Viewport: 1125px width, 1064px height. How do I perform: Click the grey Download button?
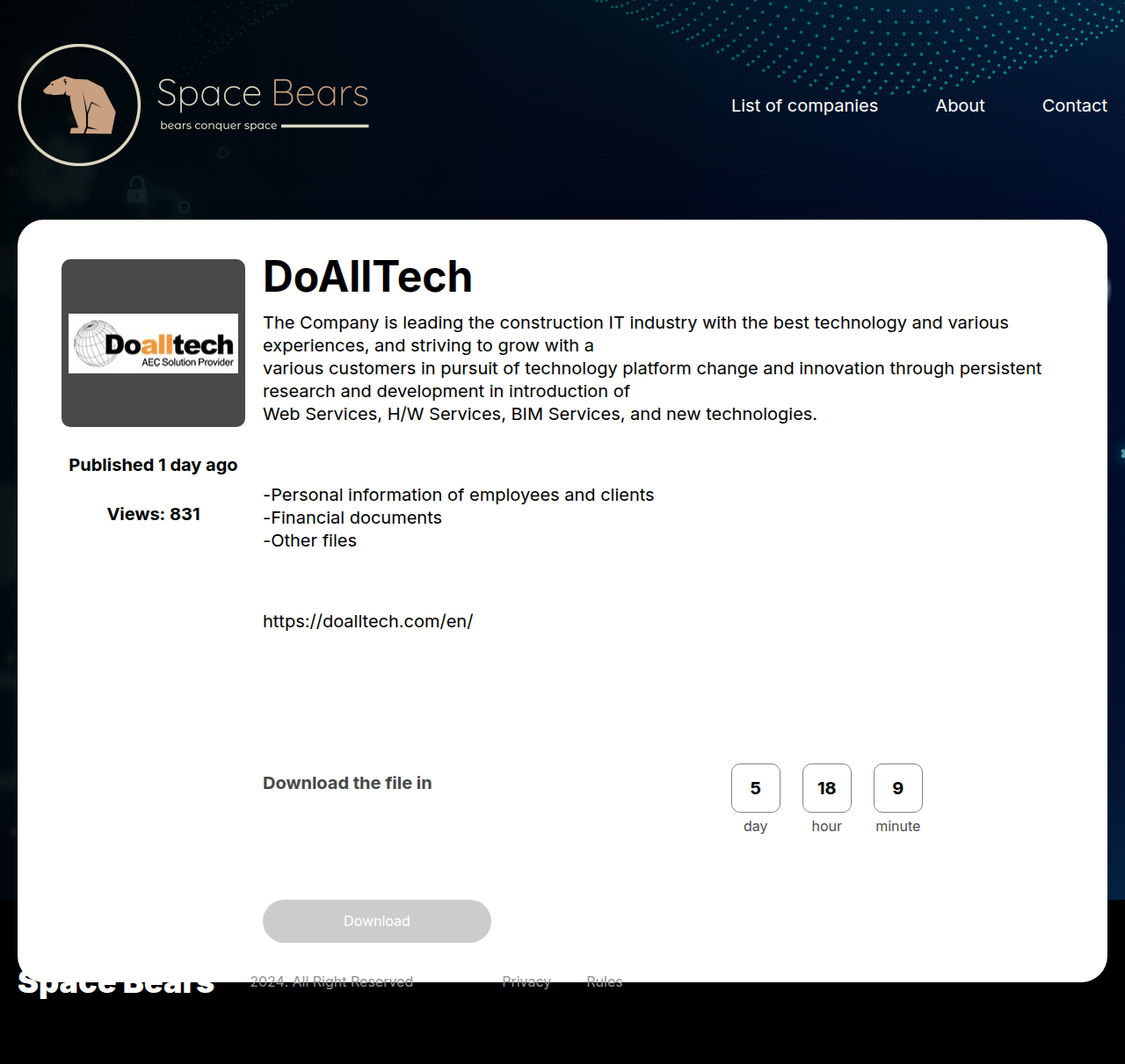[x=377, y=921]
